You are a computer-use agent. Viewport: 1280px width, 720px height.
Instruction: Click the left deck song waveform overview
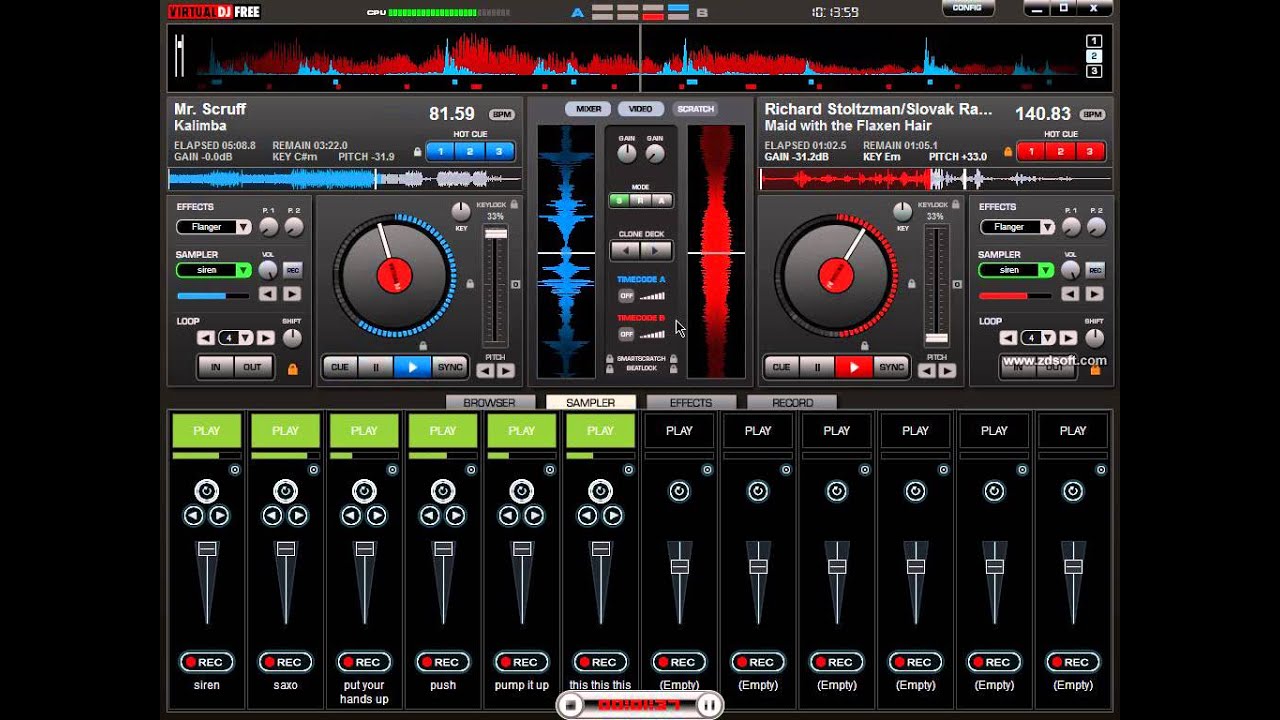(x=345, y=180)
